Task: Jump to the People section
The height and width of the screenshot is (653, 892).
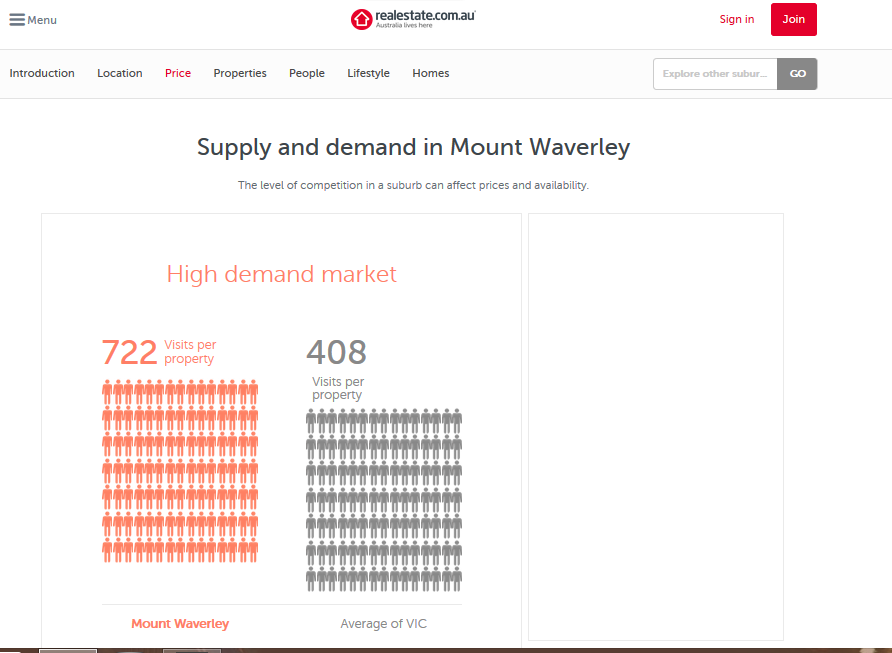Action: tap(307, 73)
